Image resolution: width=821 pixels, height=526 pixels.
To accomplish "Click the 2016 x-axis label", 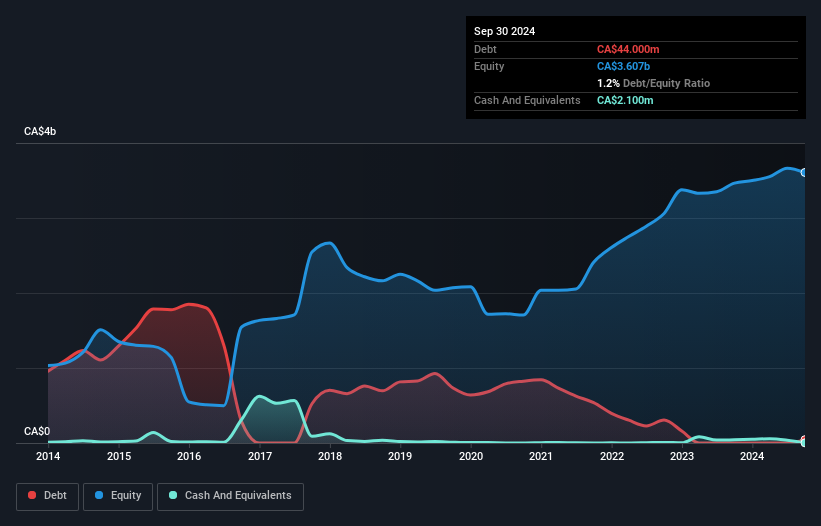I will (189, 456).
